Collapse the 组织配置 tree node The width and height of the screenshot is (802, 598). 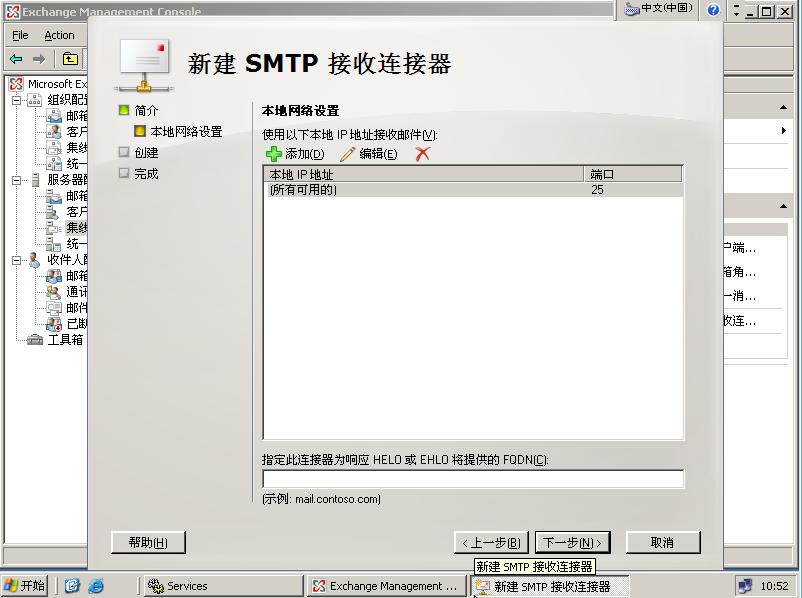click(x=17, y=100)
